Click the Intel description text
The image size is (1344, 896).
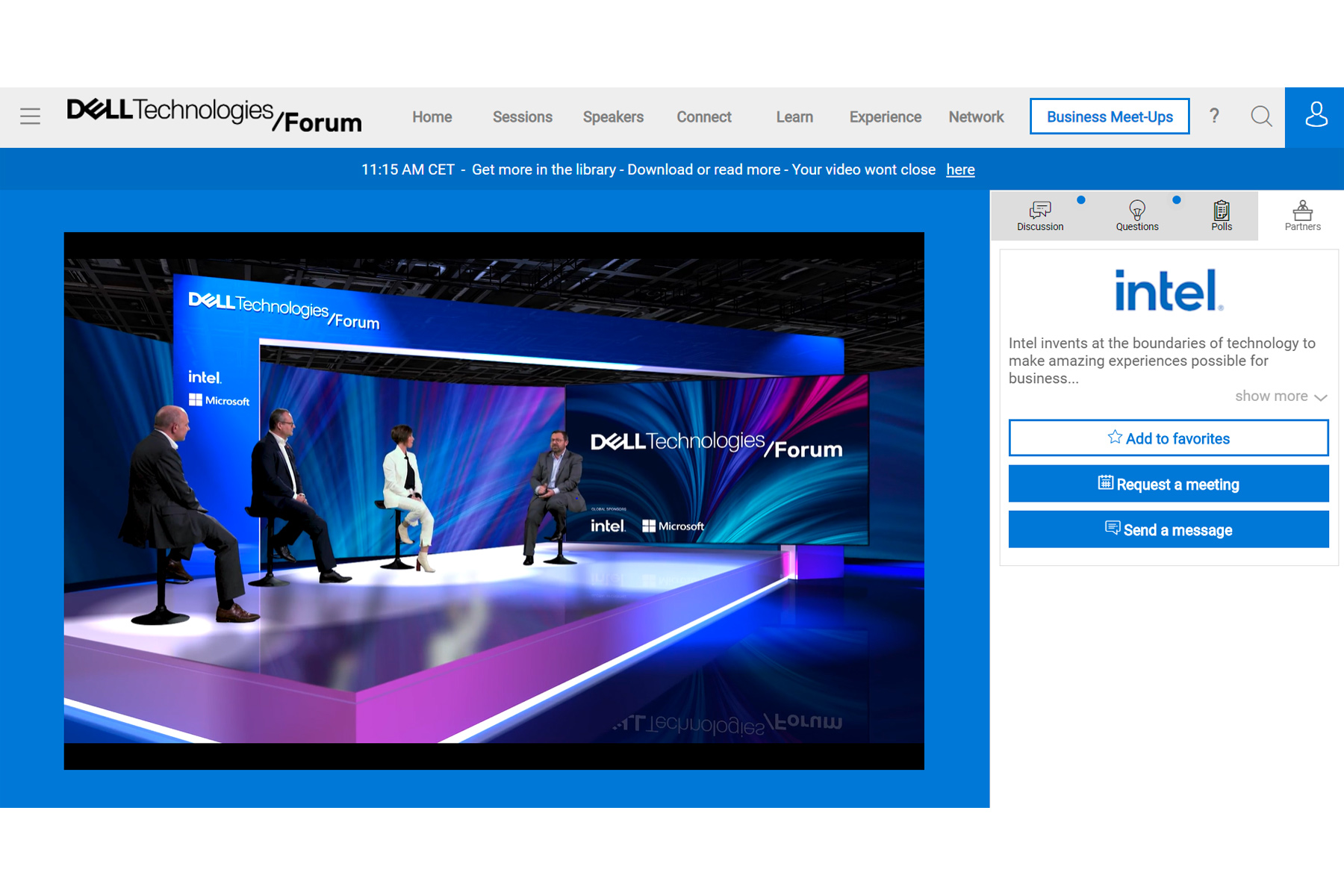click(1162, 361)
